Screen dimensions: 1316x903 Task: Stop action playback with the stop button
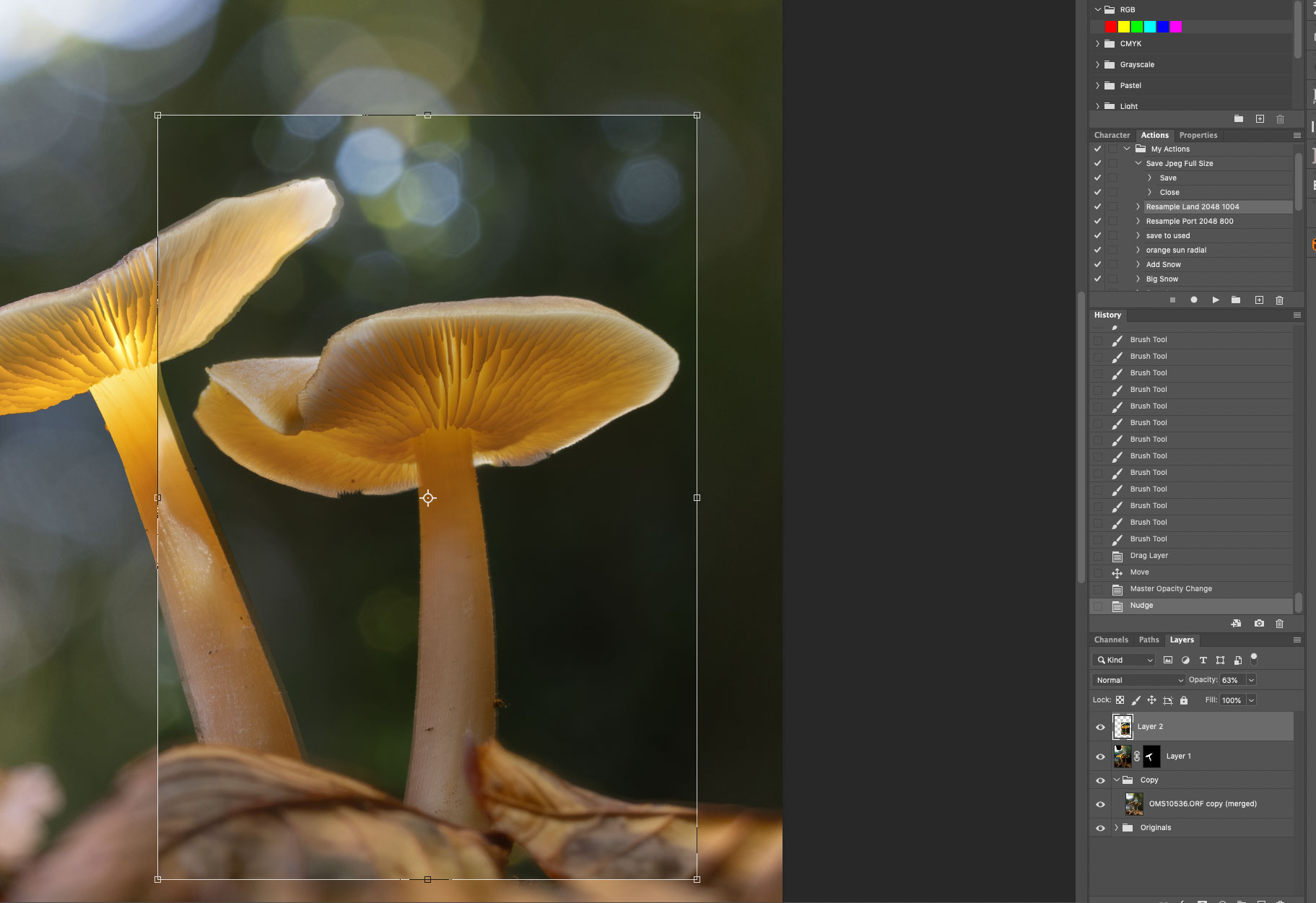pyautogui.click(x=1172, y=300)
